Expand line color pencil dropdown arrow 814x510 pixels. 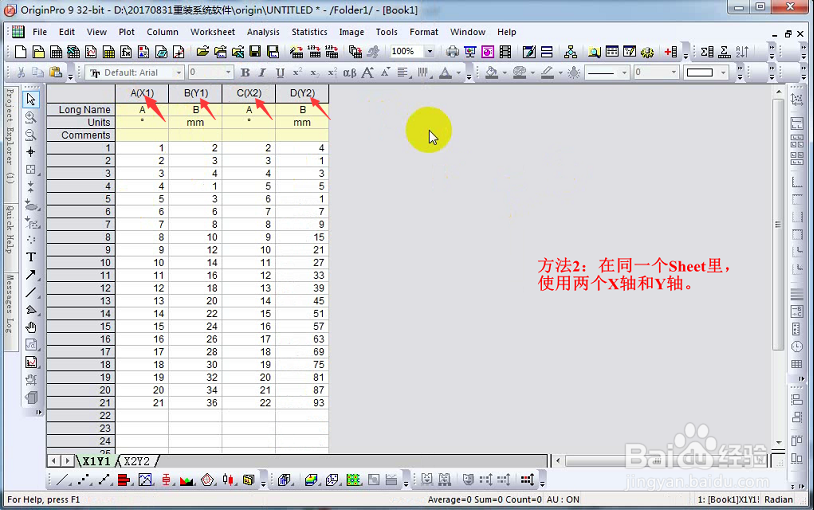coord(560,73)
